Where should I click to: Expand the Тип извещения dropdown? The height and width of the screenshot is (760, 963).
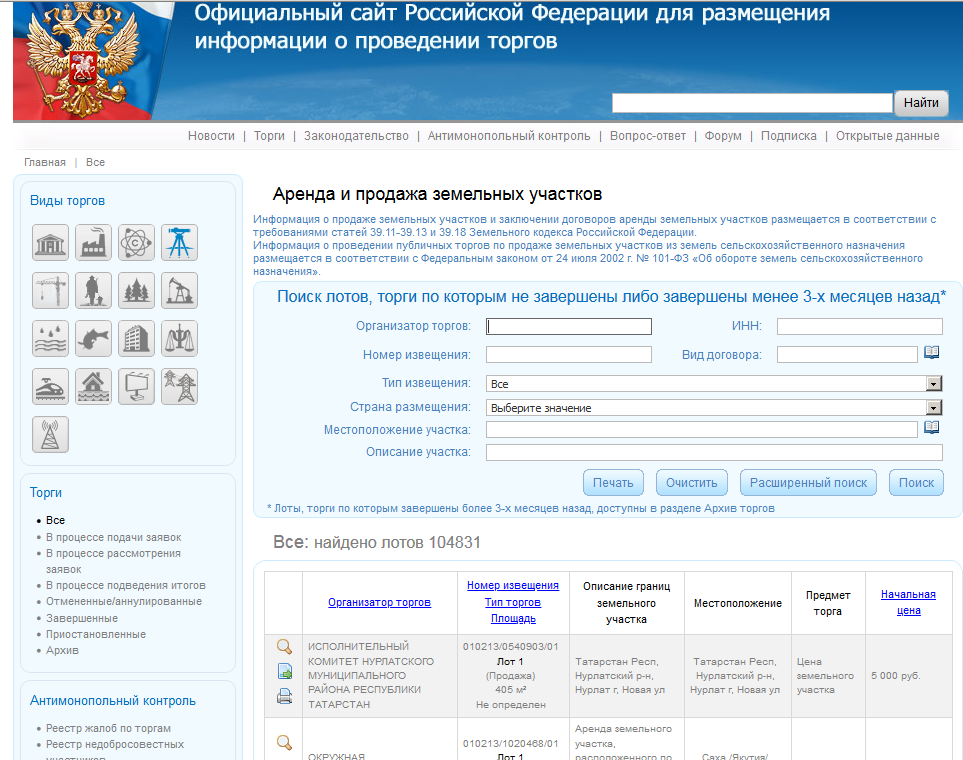coord(934,383)
